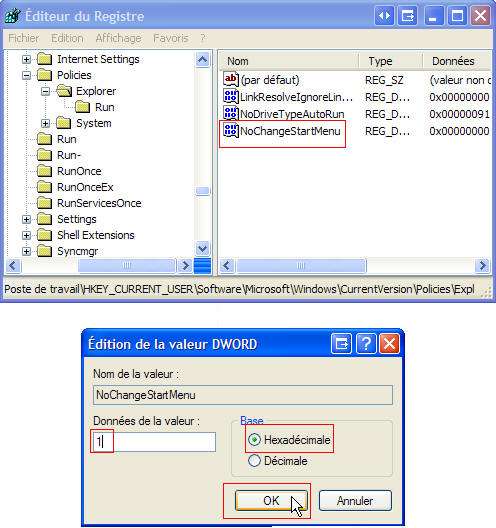Image resolution: width=496 pixels, height=528 pixels.
Task: Click the tree pane vertical scrollbar thumb
Action: tap(203, 191)
